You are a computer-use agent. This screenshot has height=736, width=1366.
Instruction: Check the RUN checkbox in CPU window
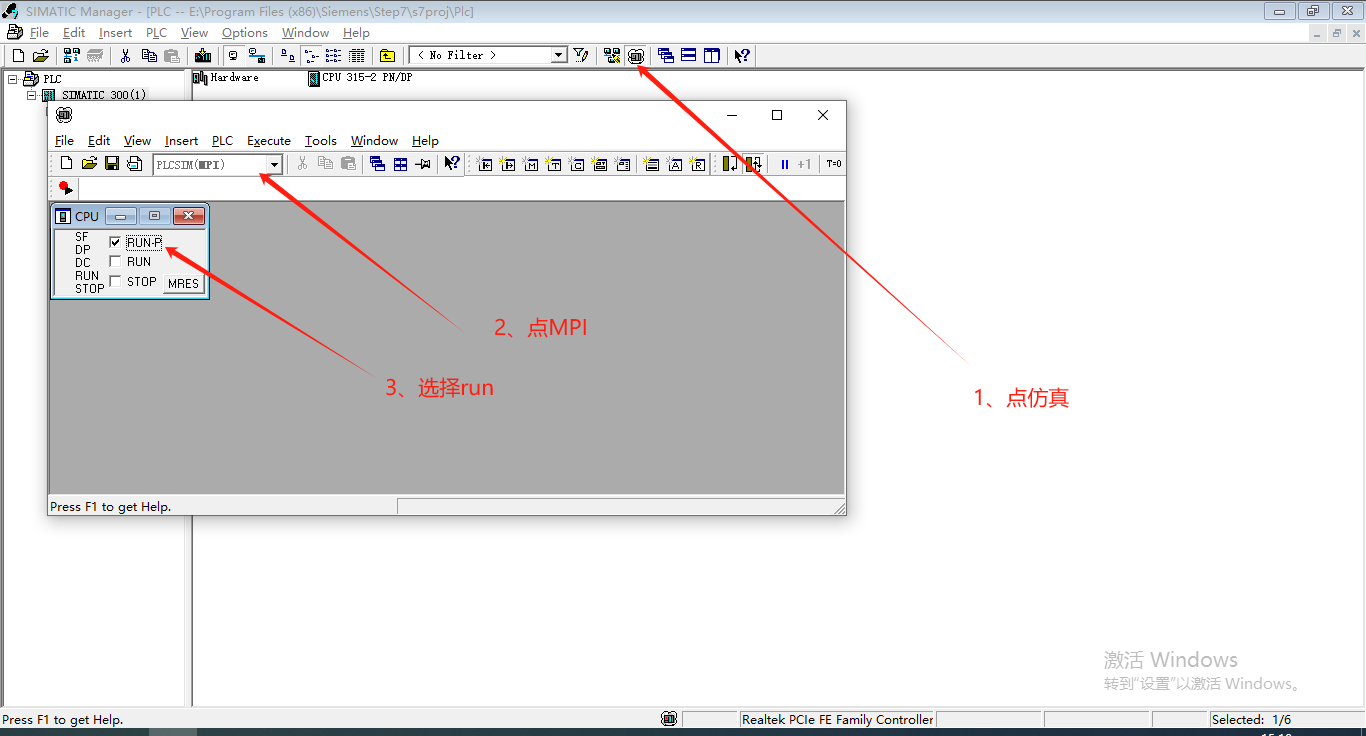[x=115, y=262]
